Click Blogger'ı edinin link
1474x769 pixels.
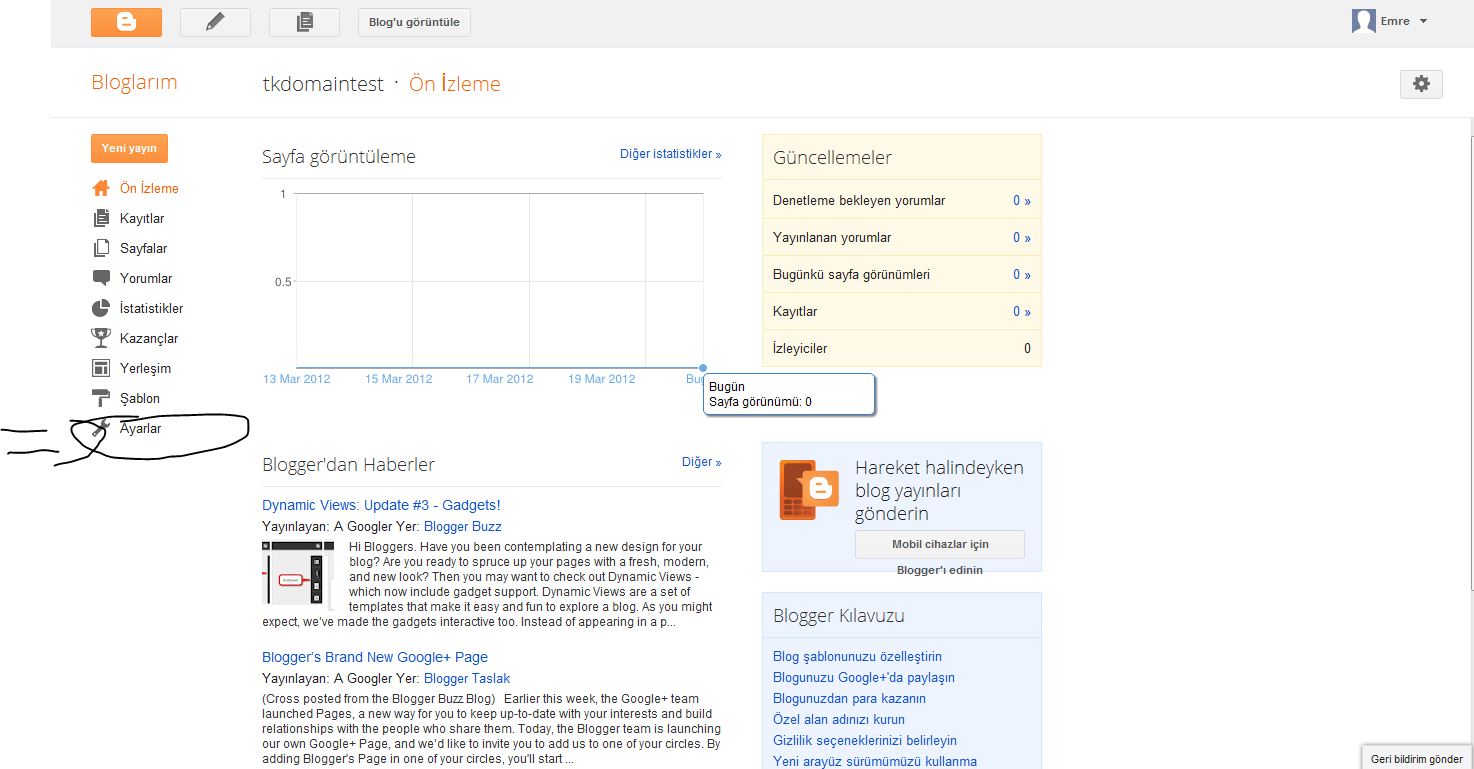[x=940, y=570]
